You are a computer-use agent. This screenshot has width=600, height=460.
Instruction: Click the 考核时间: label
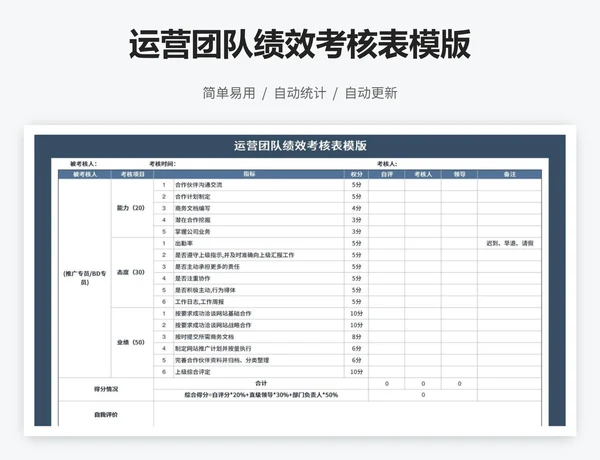pos(163,164)
